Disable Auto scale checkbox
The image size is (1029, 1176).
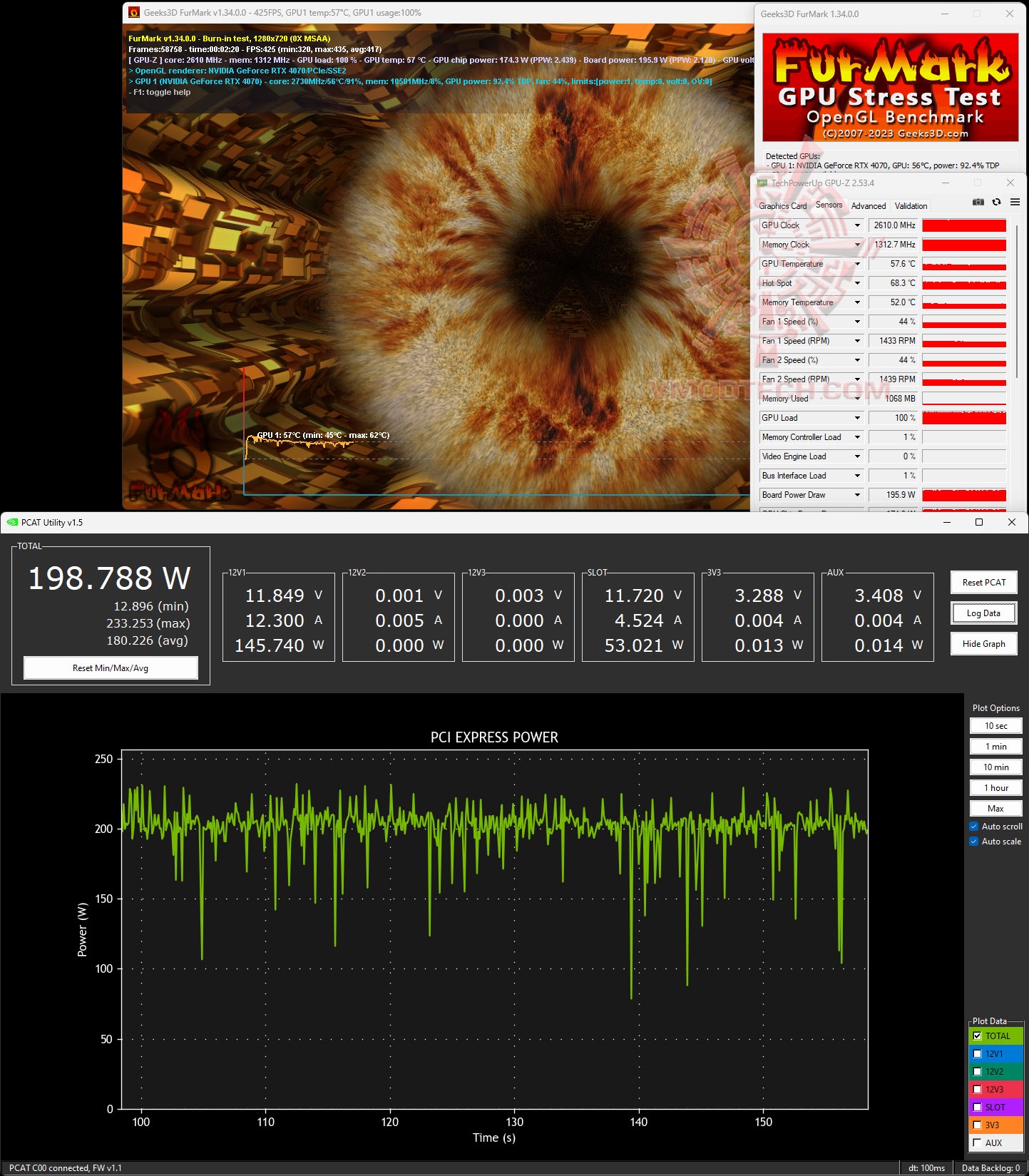(974, 842)
